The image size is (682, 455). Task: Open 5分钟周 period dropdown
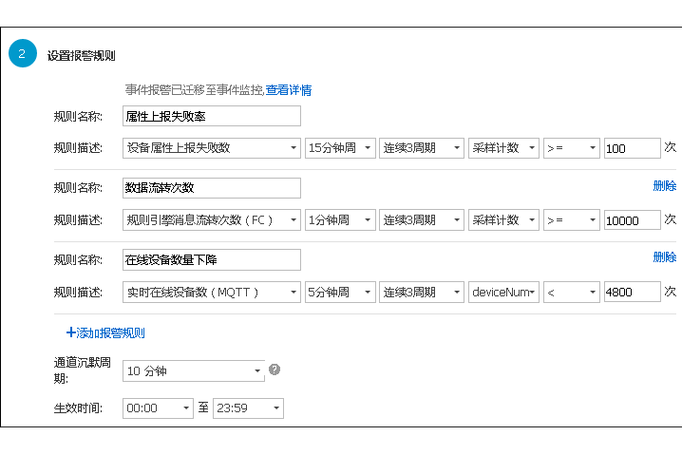click(x=340, y=292)
